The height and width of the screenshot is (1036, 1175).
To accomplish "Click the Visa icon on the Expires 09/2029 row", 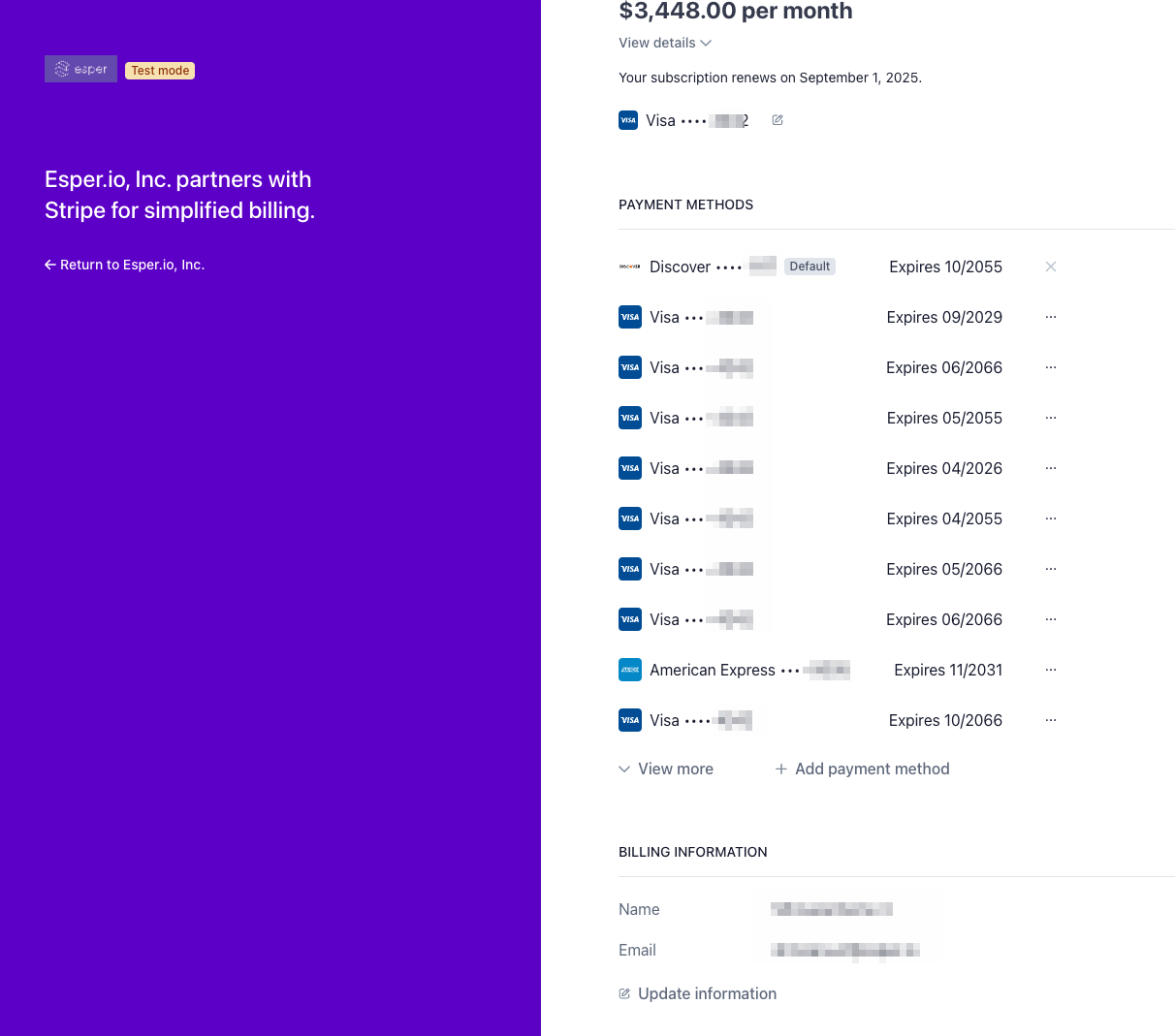I will pyautogui.click(x=629, y=317).
